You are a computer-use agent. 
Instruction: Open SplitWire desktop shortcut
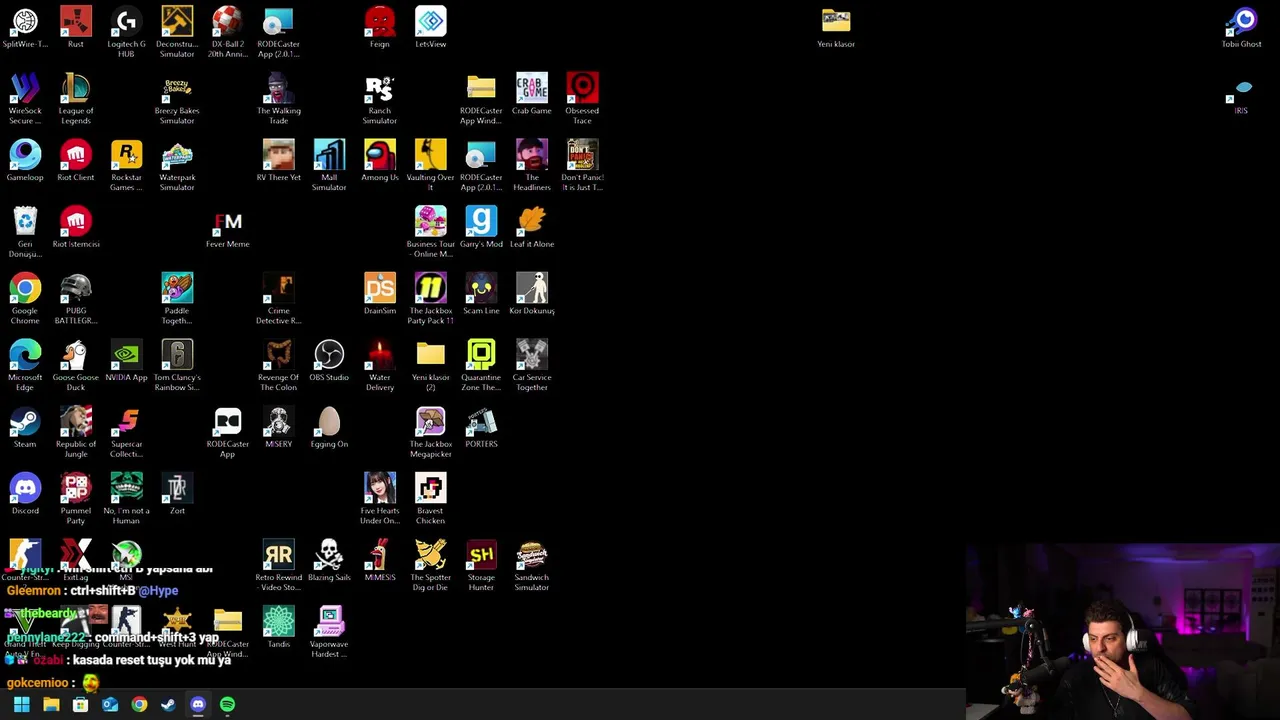coord(25,27)
